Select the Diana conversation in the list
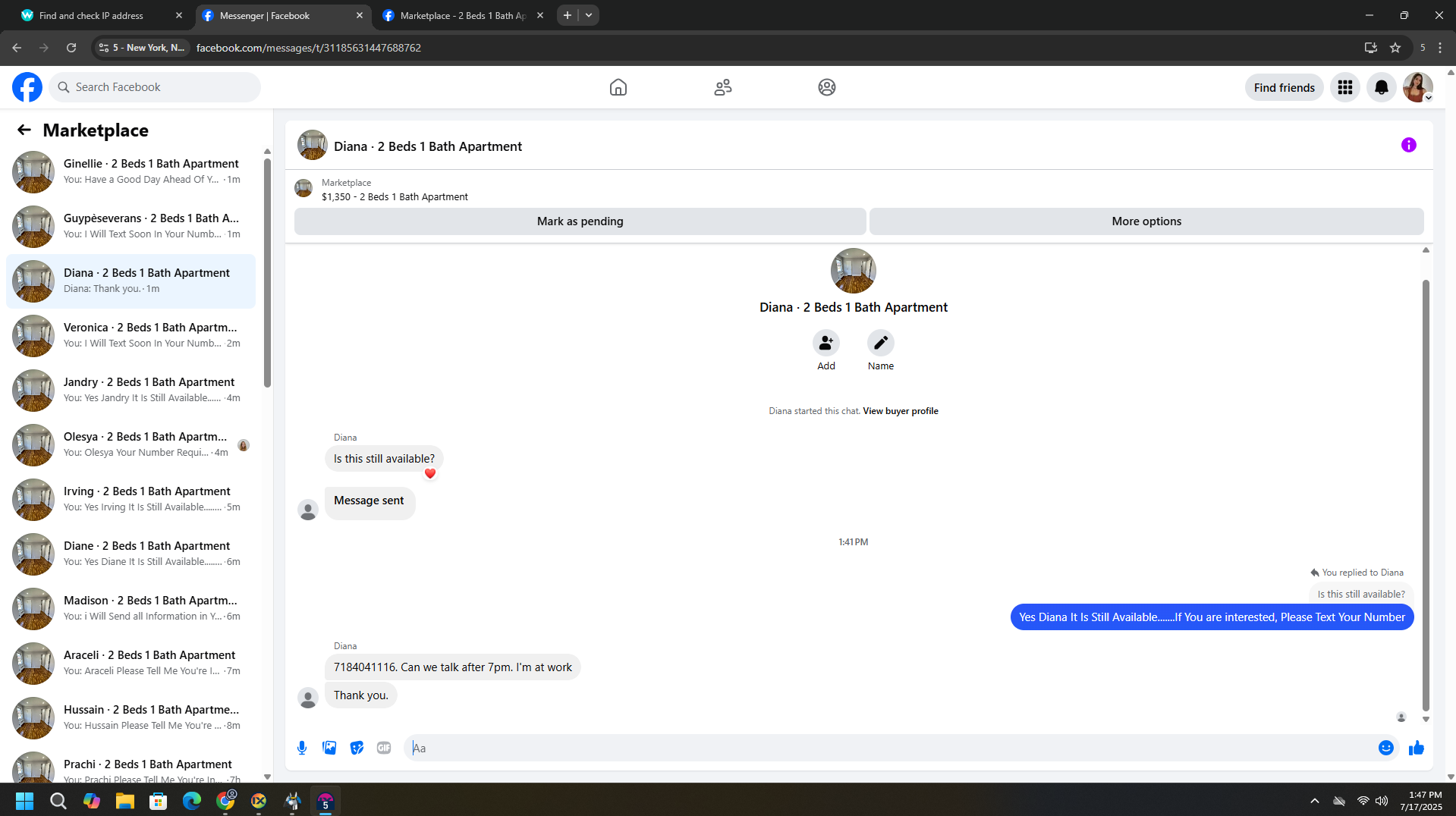The image size is (1456, 816). point(131,281)
